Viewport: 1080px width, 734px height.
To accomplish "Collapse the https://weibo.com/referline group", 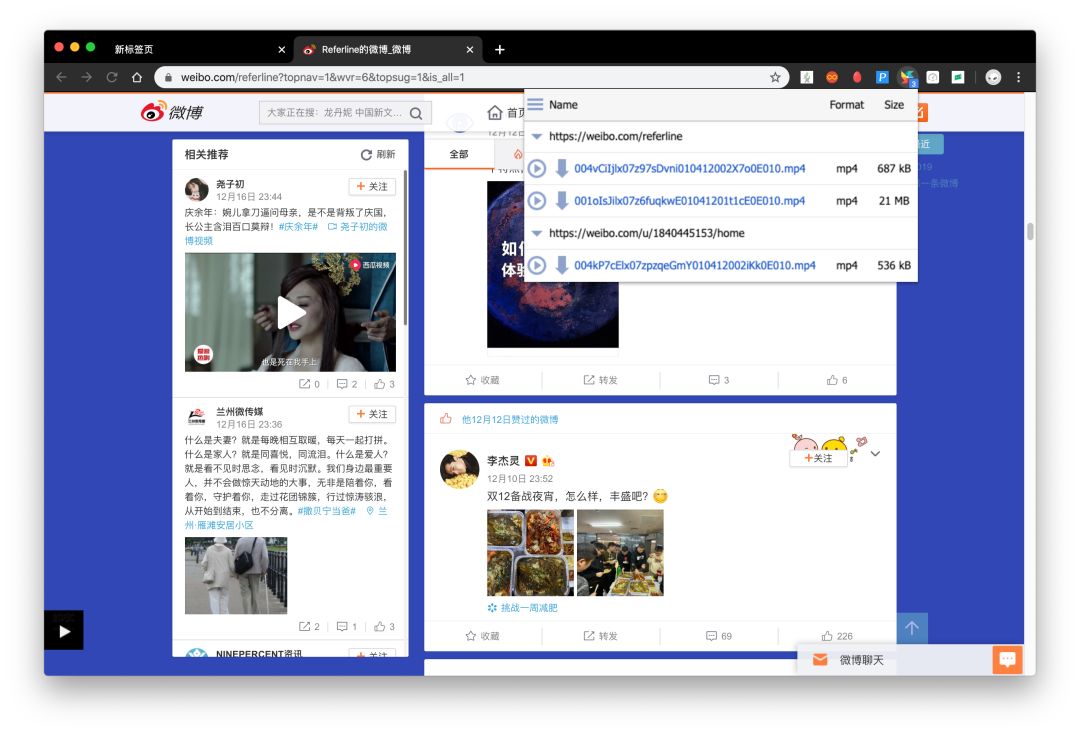I will (537, 137).
